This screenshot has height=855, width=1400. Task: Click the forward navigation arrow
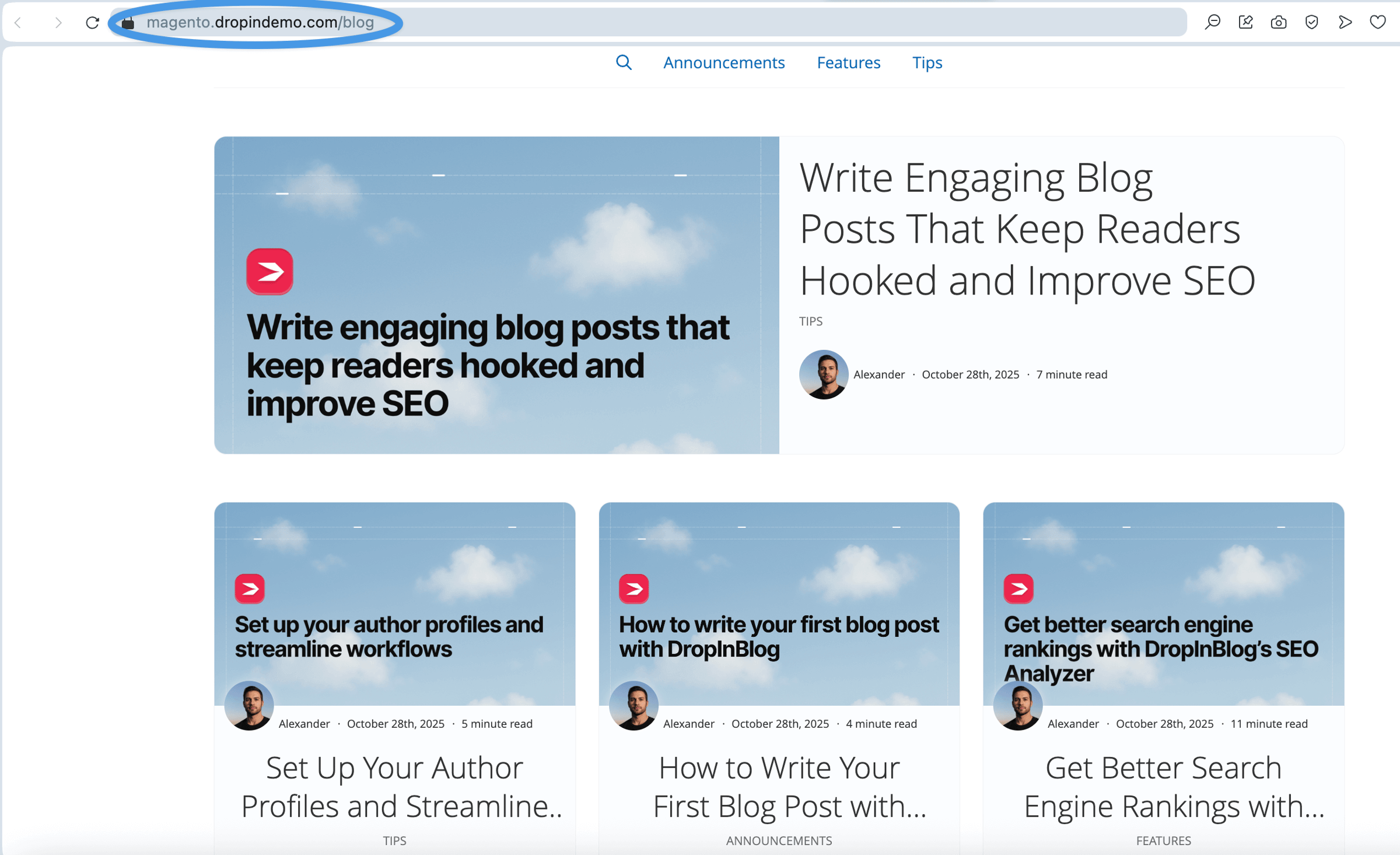(58, 23)
